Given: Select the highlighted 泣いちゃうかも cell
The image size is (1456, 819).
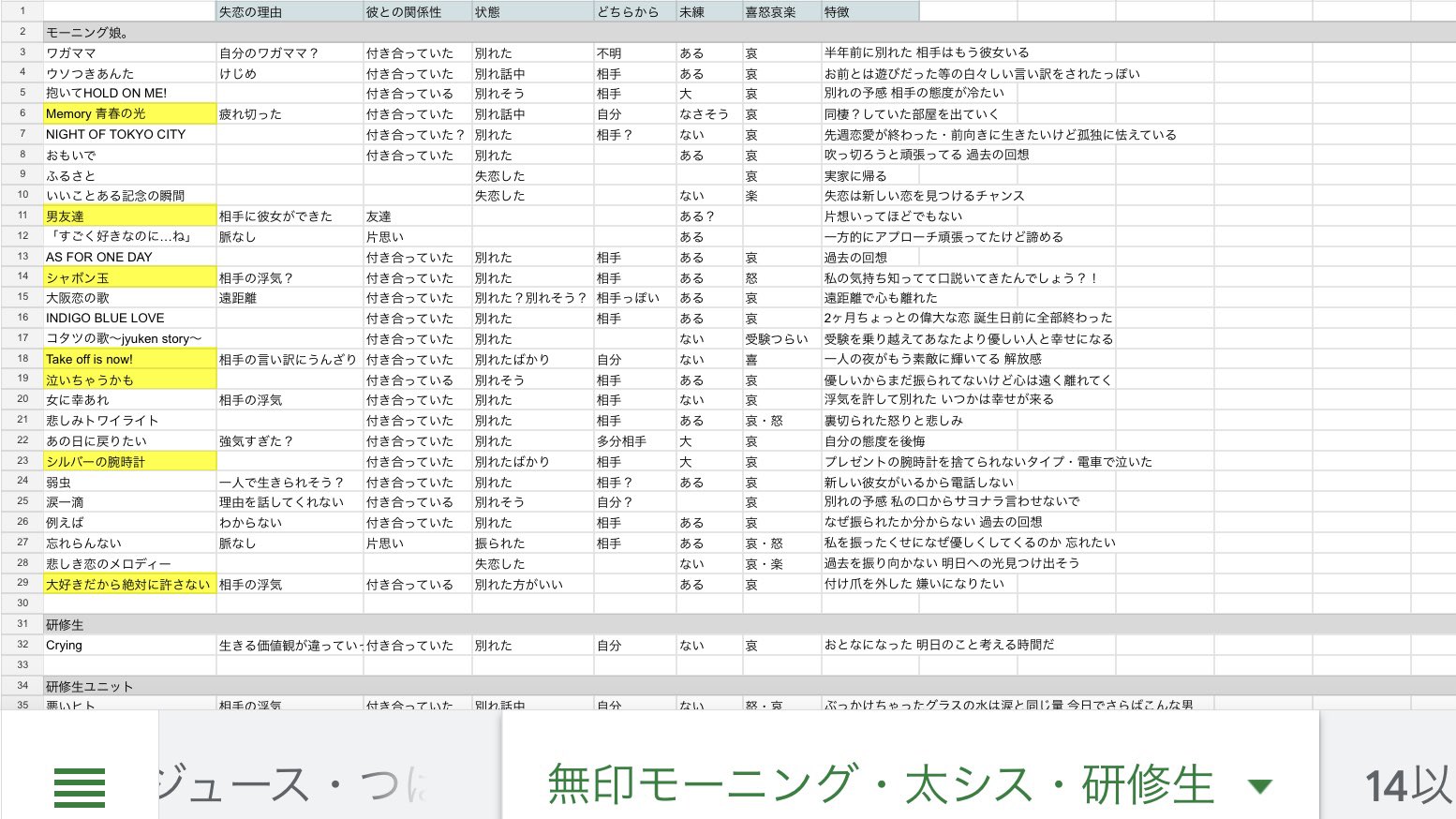Looking at the screenshot, I should pyautogui.click(x=129, y=380).
